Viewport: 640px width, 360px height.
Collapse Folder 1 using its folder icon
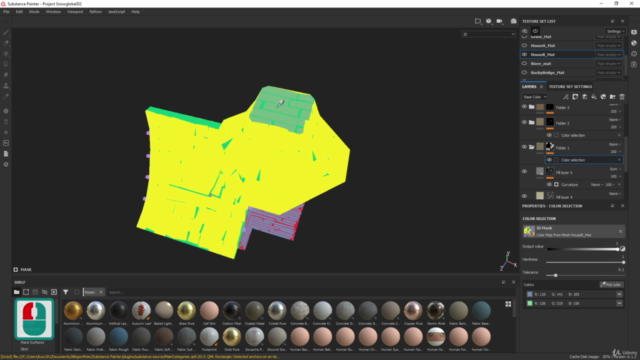[x=531, y=147]
